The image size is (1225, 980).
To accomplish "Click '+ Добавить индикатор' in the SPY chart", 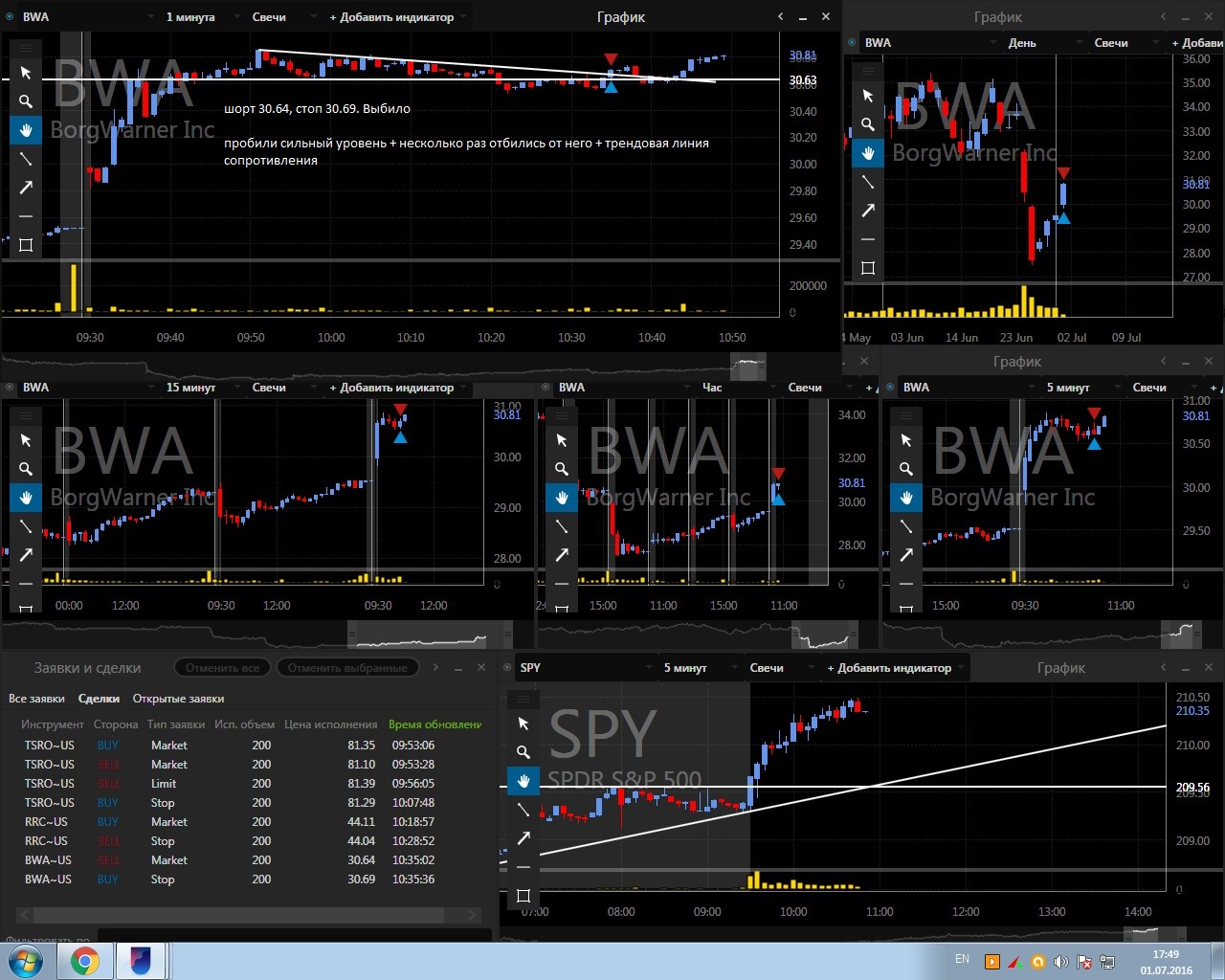I will pos(895,668).
